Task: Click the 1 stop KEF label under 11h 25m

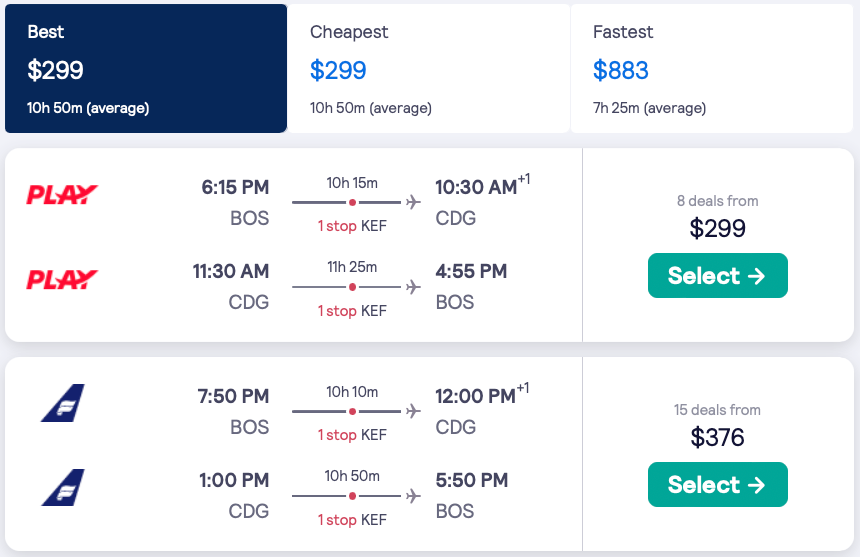Action: pyautogui.click(x=352, y=311)
